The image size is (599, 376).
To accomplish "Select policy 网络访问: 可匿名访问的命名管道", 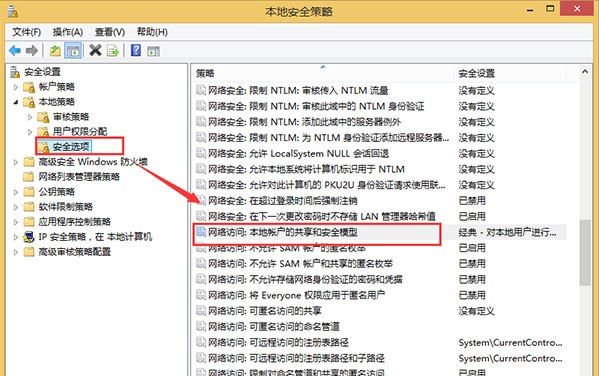I will pos(274,326).
